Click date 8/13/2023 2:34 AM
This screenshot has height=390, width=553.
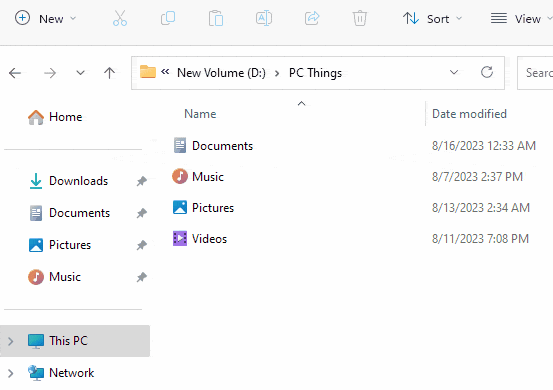[481, 208]
